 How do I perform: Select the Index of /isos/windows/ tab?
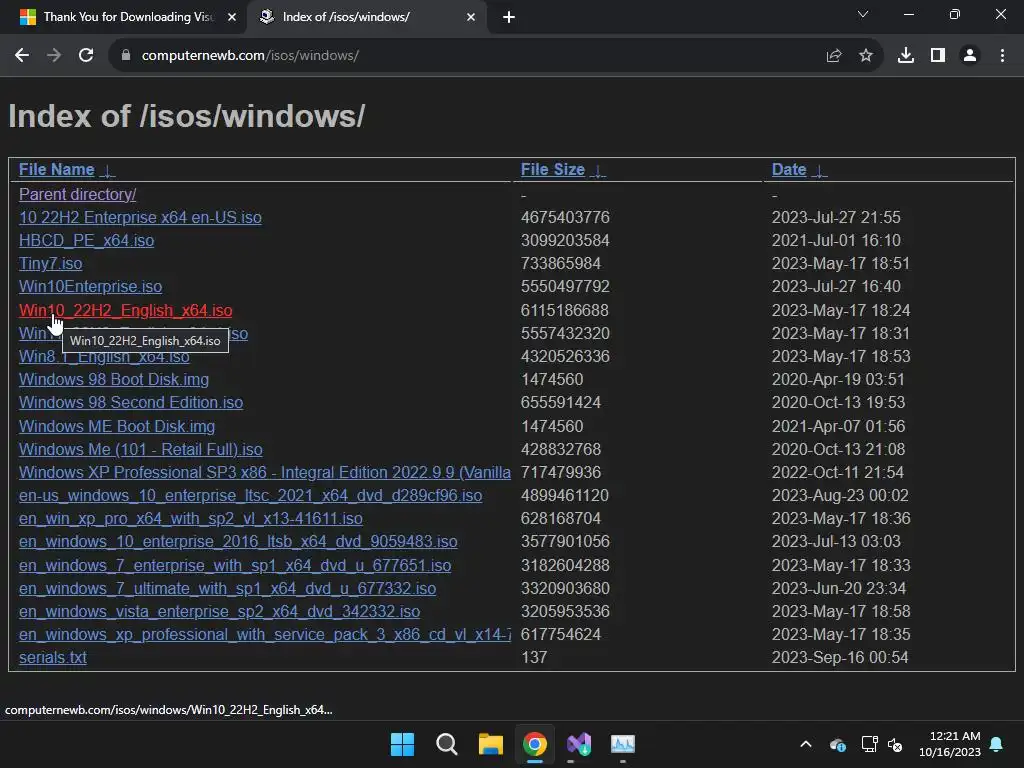pyautogui.click(x=366, y=17)
